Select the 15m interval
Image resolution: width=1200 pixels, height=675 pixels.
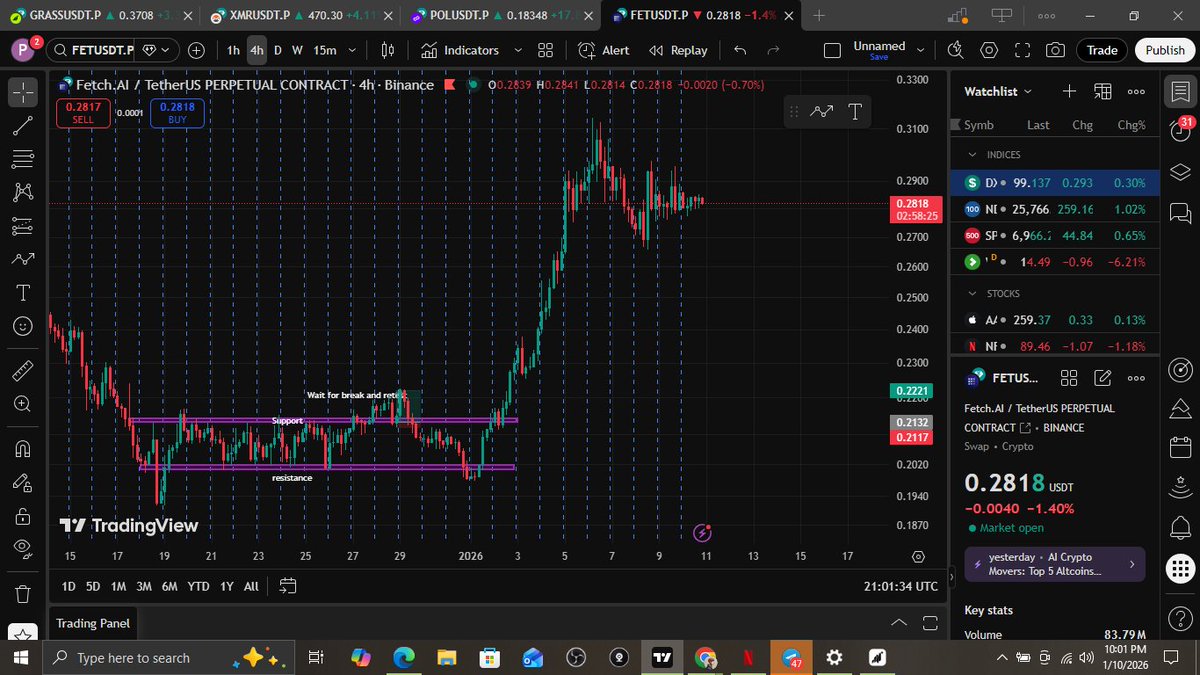[325, 50]
